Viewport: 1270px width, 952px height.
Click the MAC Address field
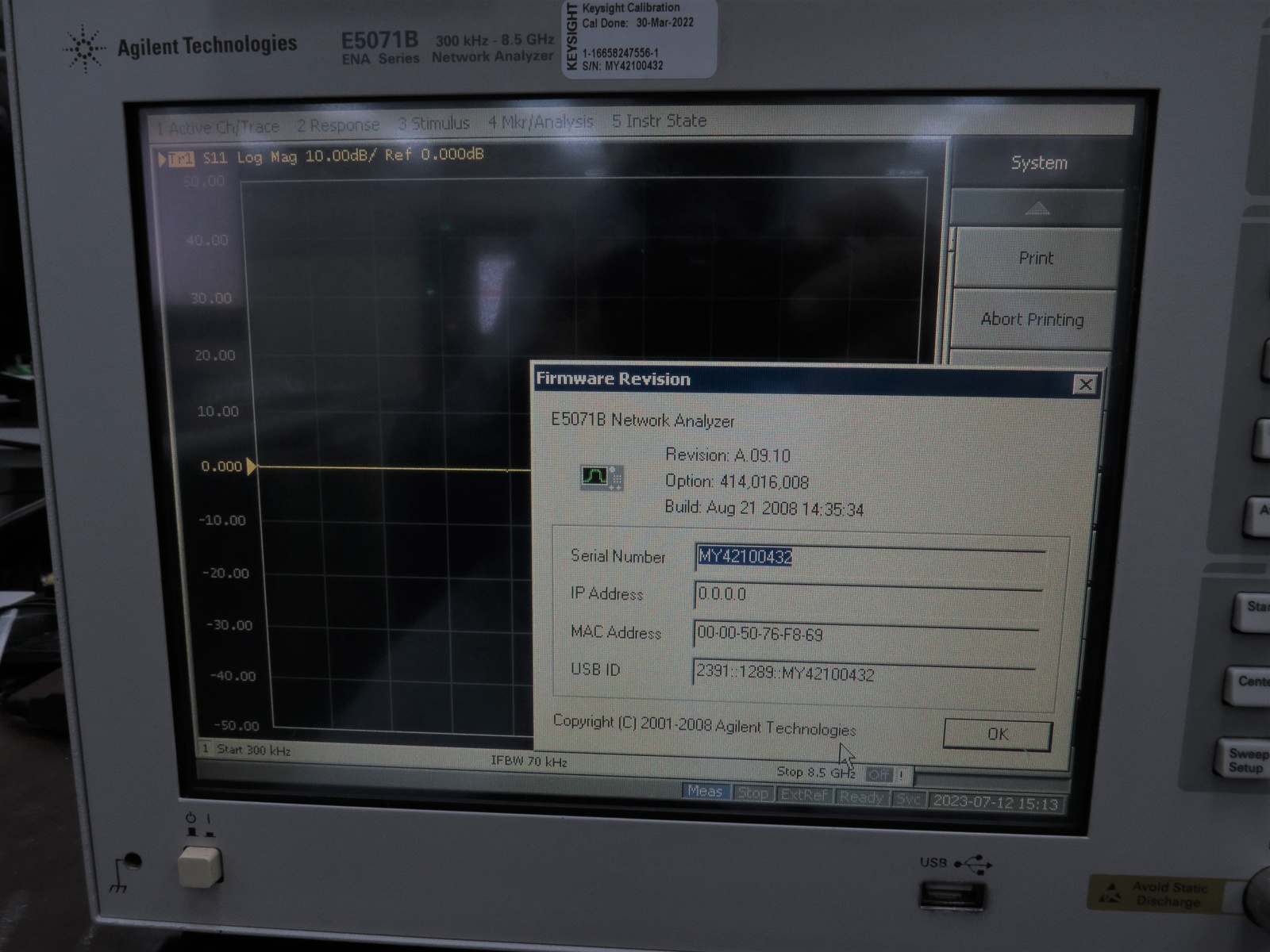click(865, 634)
